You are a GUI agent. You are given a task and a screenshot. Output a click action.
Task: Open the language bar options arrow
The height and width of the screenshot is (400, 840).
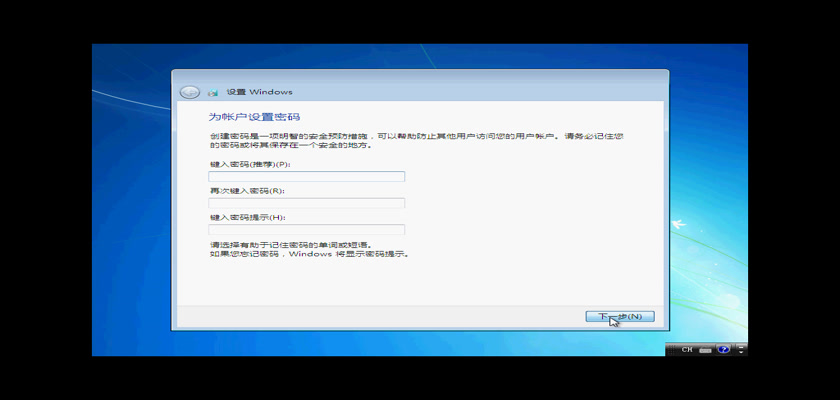[x=741, y=353]
